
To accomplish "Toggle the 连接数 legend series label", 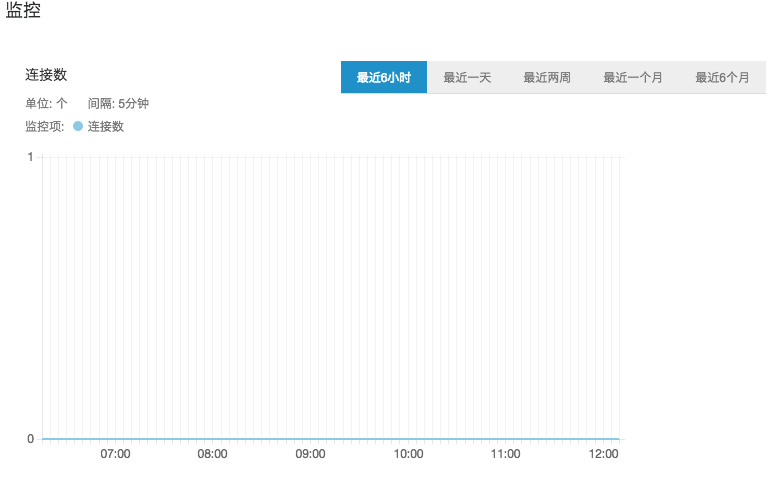I will [x=106, y=127].
